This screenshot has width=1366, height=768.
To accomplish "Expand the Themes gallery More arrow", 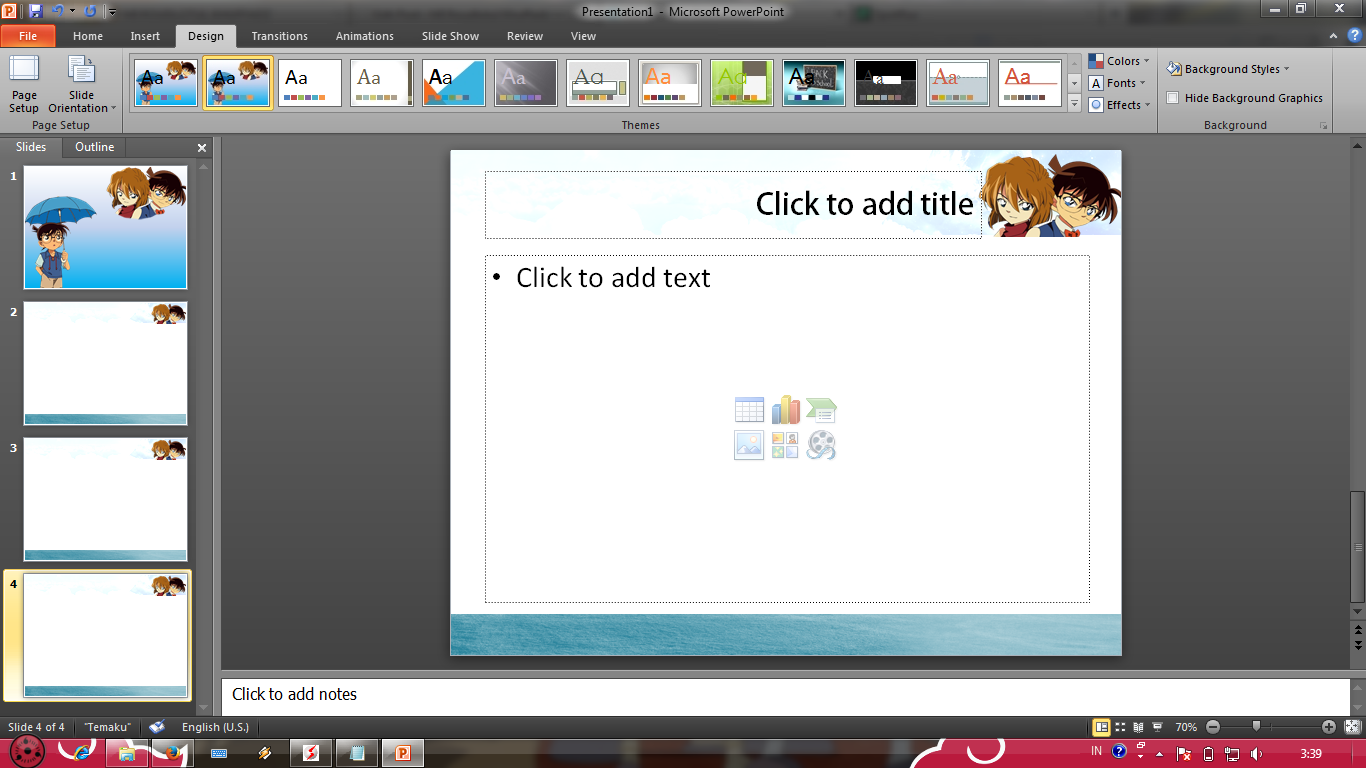I will [1075, 103].
